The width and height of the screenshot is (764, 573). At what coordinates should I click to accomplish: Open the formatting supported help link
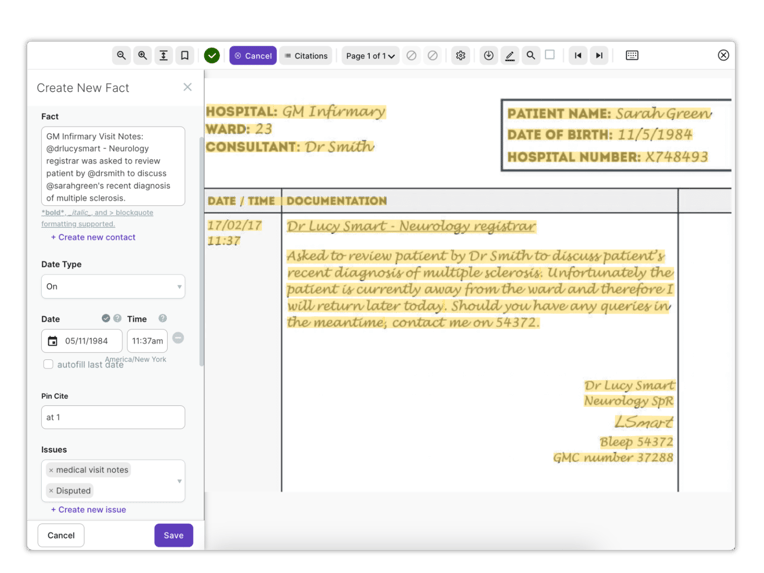[x=97, y=218]
